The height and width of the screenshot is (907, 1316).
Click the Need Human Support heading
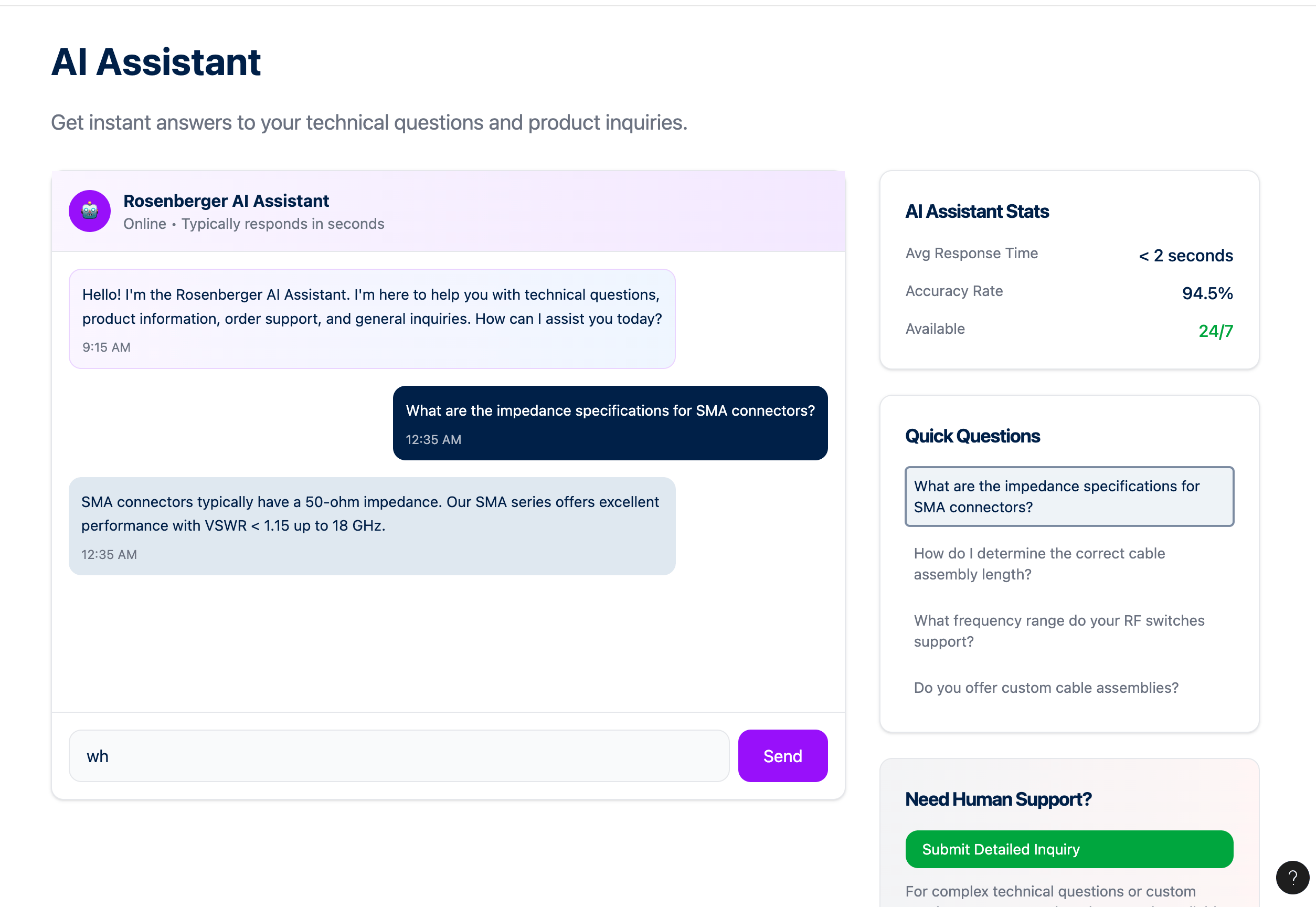(x=998, y=799)
